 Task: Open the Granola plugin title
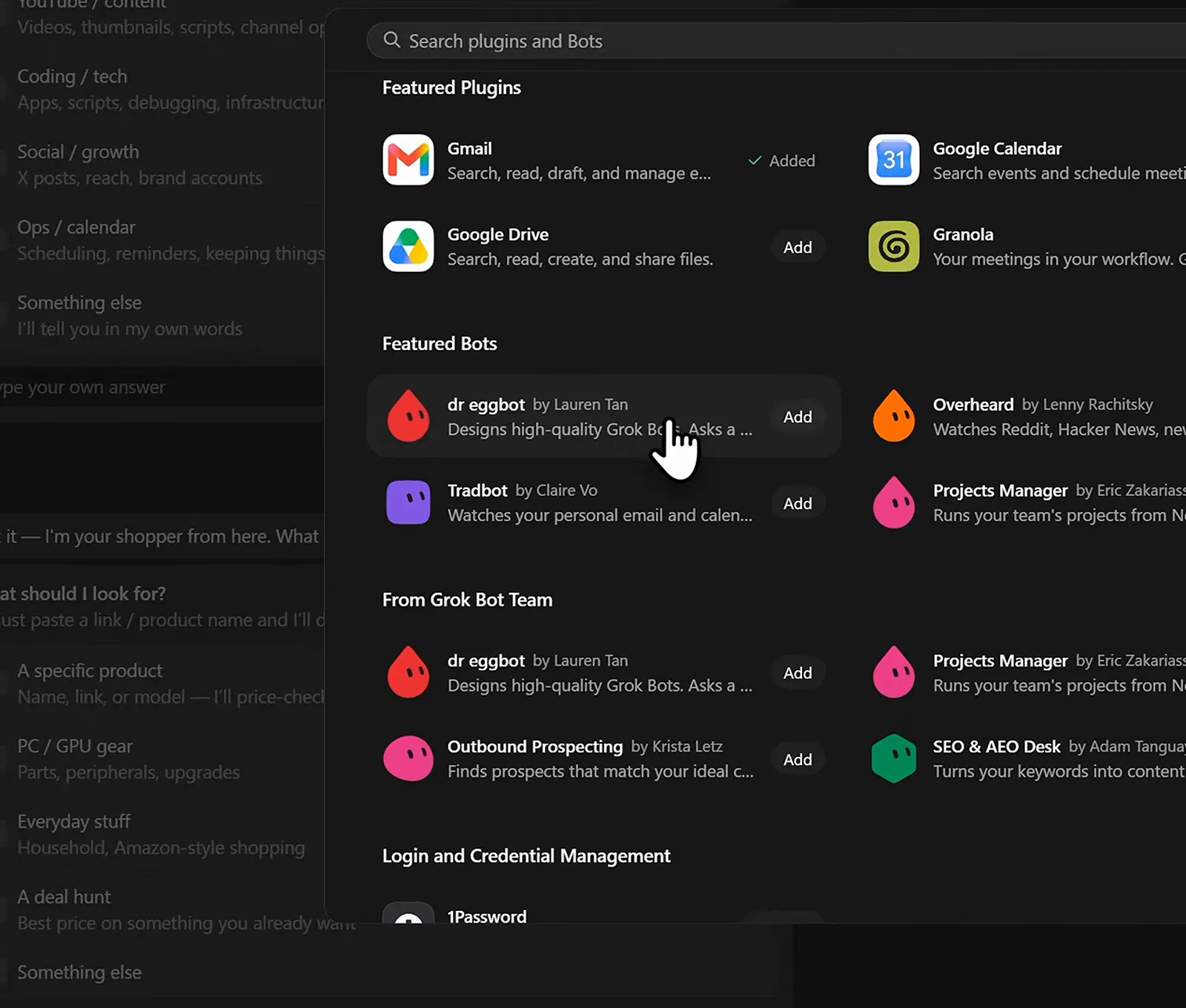963,234
